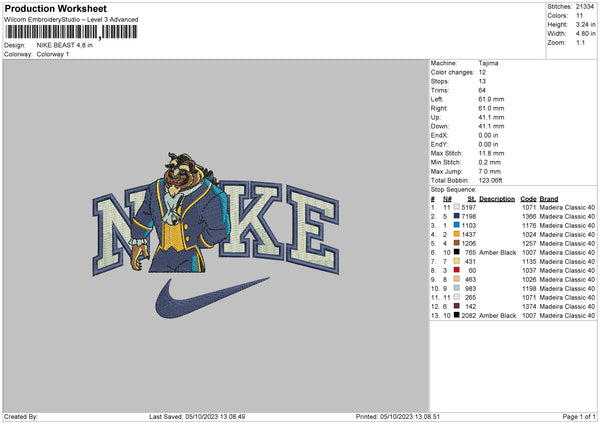
Task: Click the Stop Sequence heading
Action: [x=453, y=189]
